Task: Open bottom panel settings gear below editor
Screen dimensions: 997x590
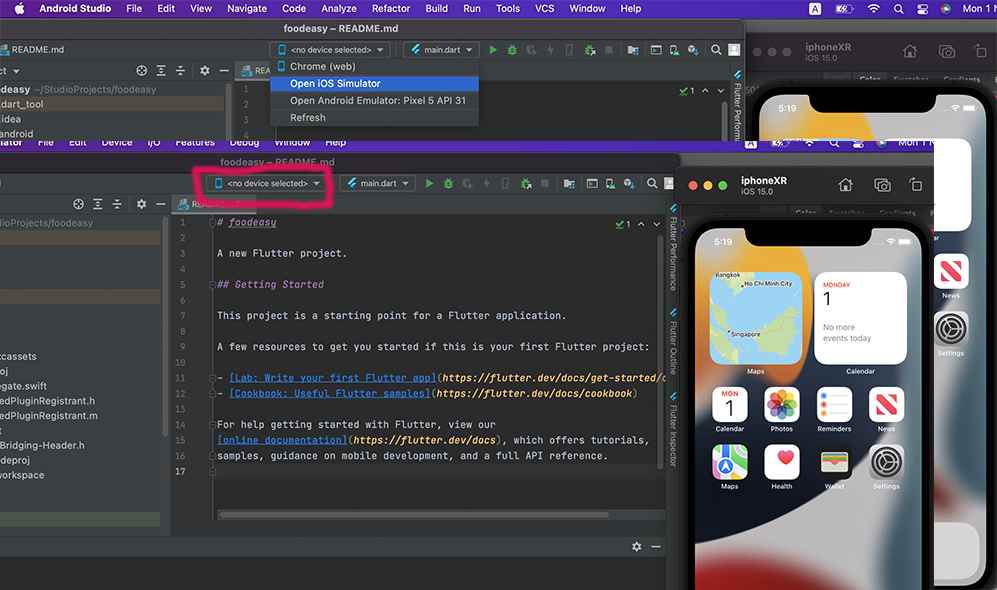Action: [x=636, y=546]
